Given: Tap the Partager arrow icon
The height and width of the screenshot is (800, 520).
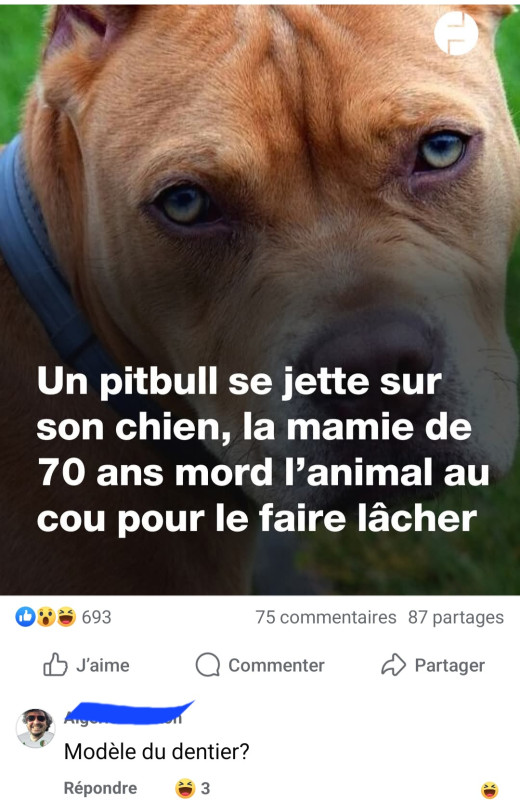Looking at the screenshot, I should (x=393, y=665).
